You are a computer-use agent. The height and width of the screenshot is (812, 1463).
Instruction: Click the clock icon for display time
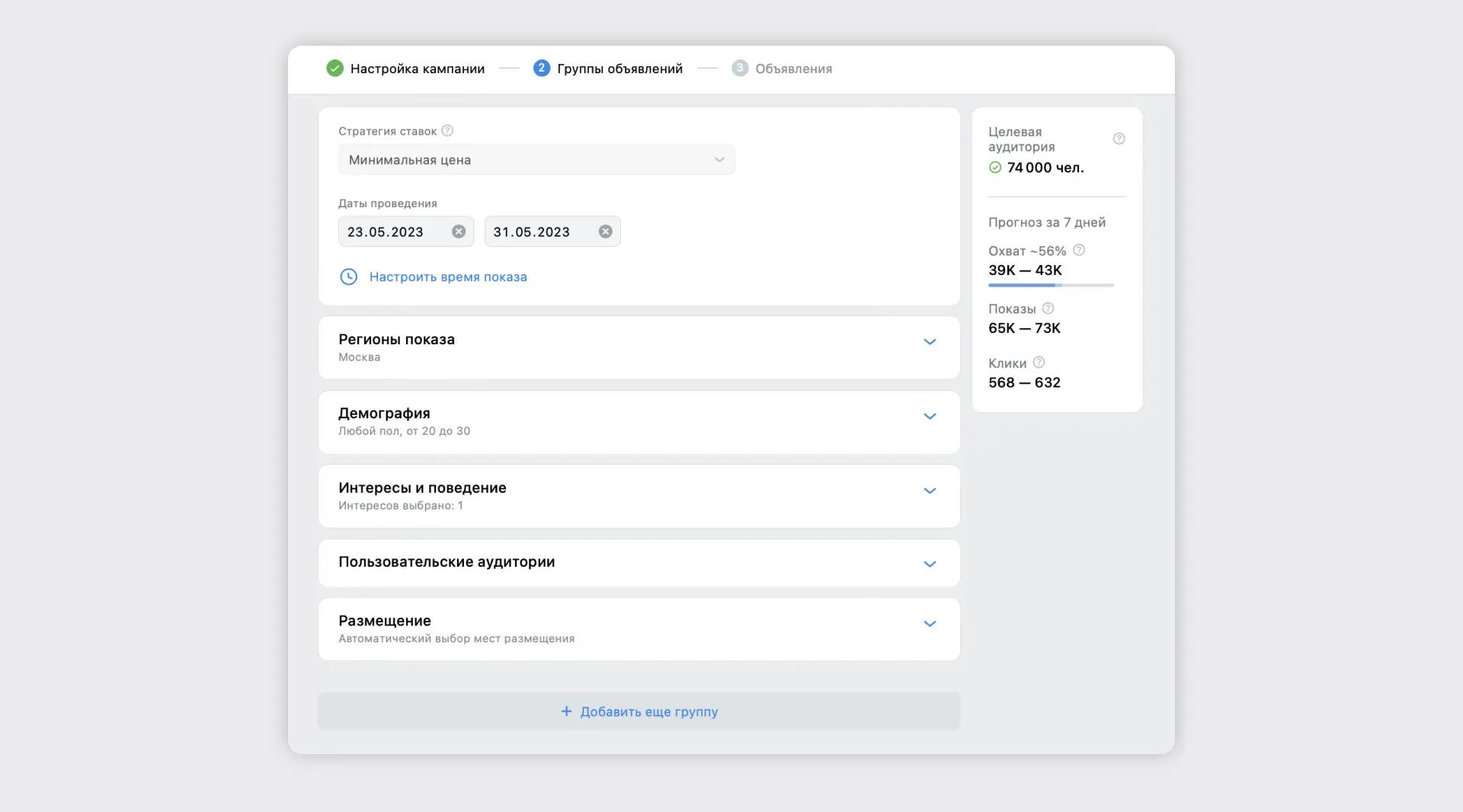348,277
